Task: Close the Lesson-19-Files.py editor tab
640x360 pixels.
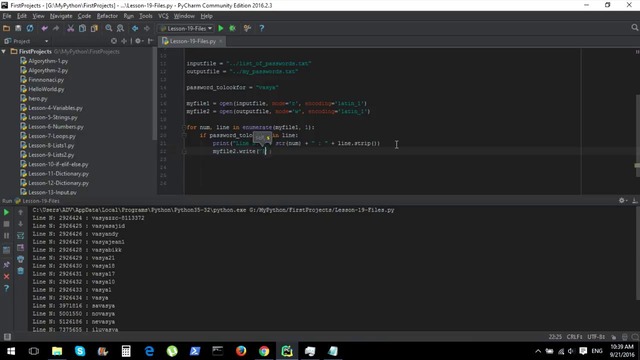Action: click(221, 41)
